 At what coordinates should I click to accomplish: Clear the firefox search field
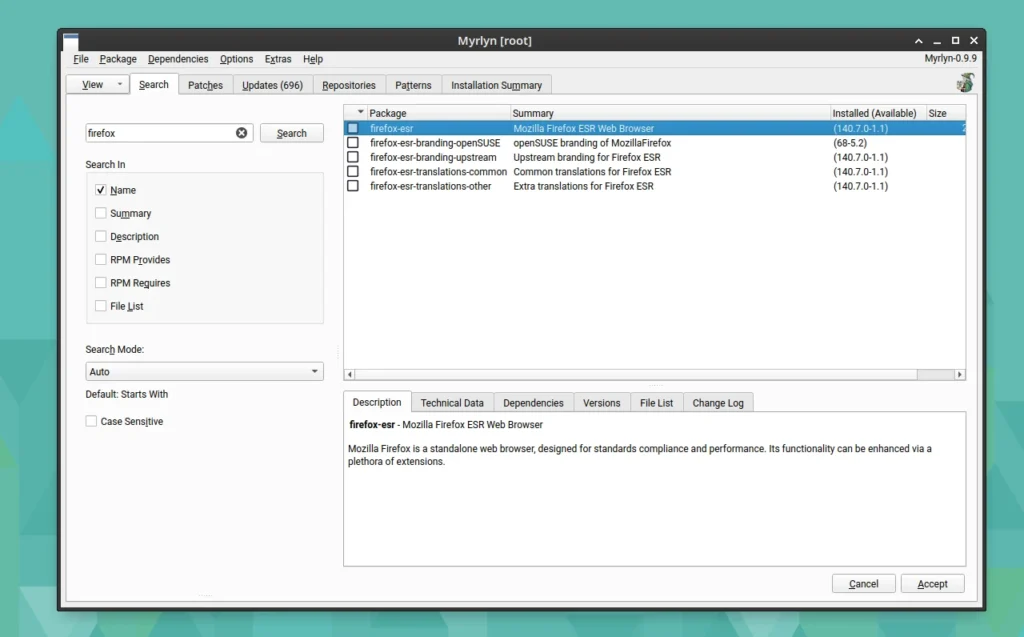coord(240,132)
